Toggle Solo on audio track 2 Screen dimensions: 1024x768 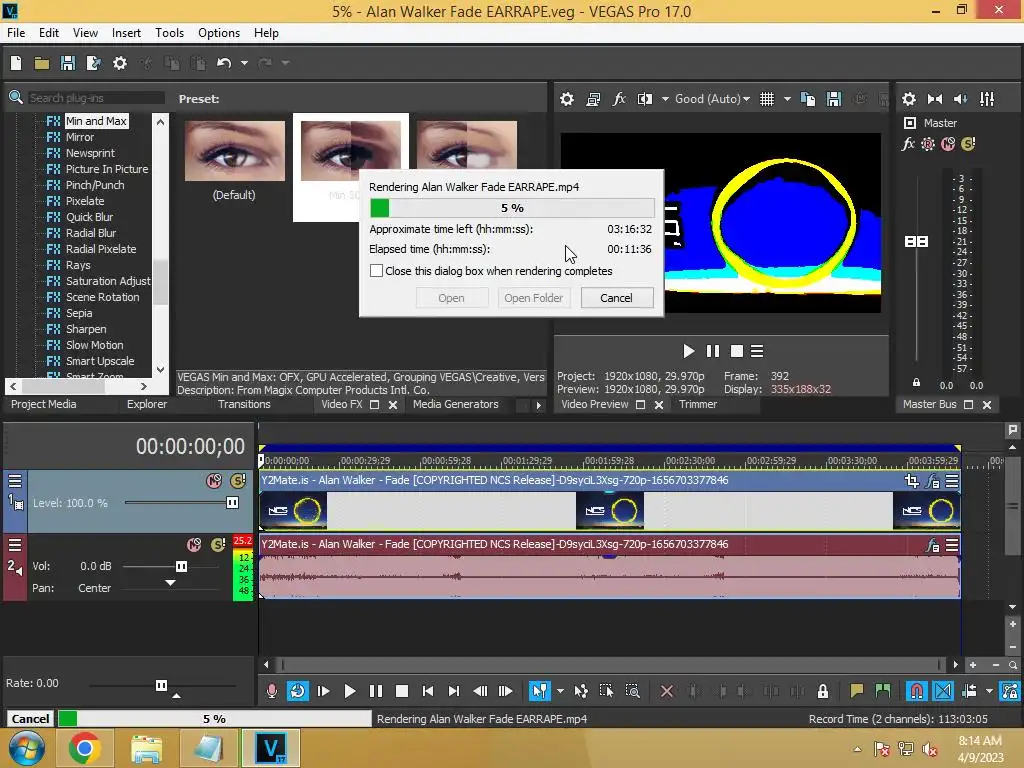(218, 545)
